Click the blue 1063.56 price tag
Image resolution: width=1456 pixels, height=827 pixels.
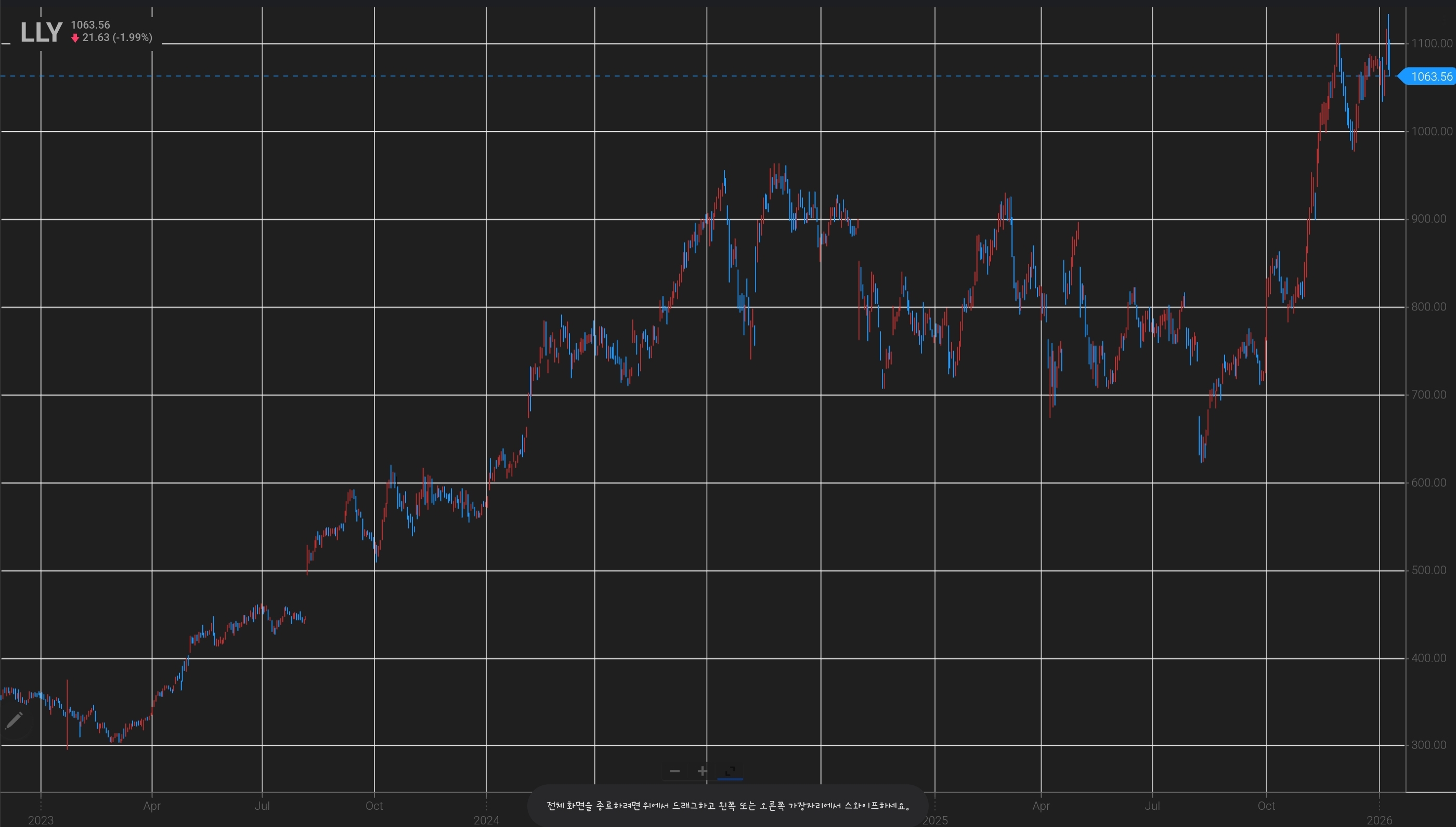pyautogui.click(x=1431, y=76)
